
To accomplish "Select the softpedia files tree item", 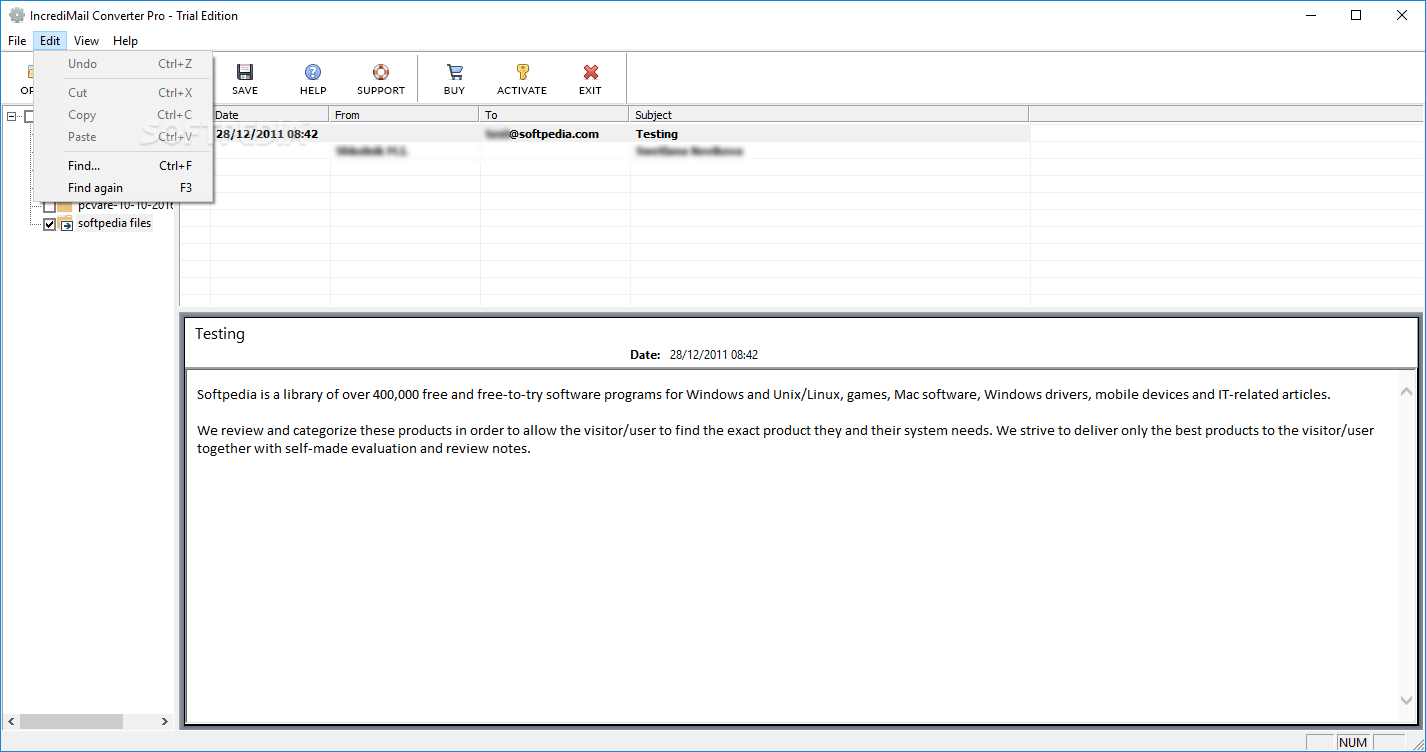I will point(114,223).
